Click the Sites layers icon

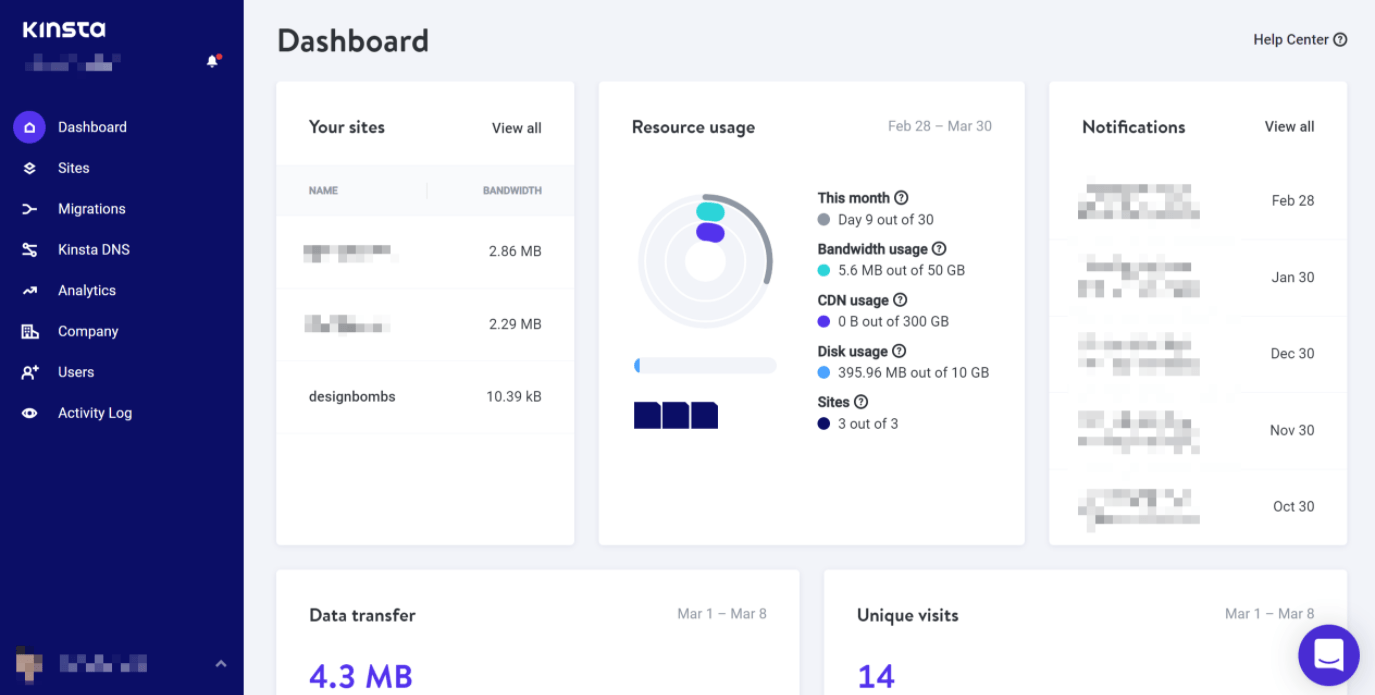point(29,168)
